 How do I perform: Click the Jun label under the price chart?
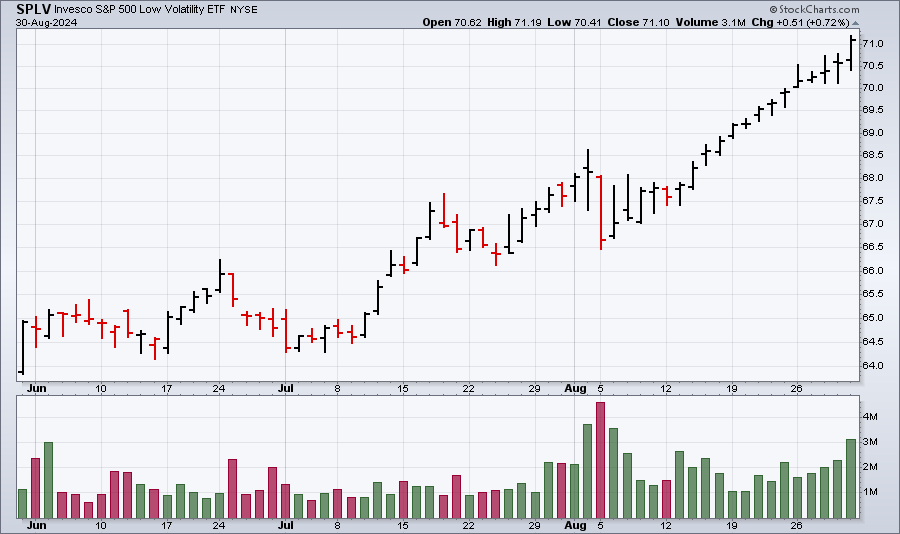coord(37,389)
